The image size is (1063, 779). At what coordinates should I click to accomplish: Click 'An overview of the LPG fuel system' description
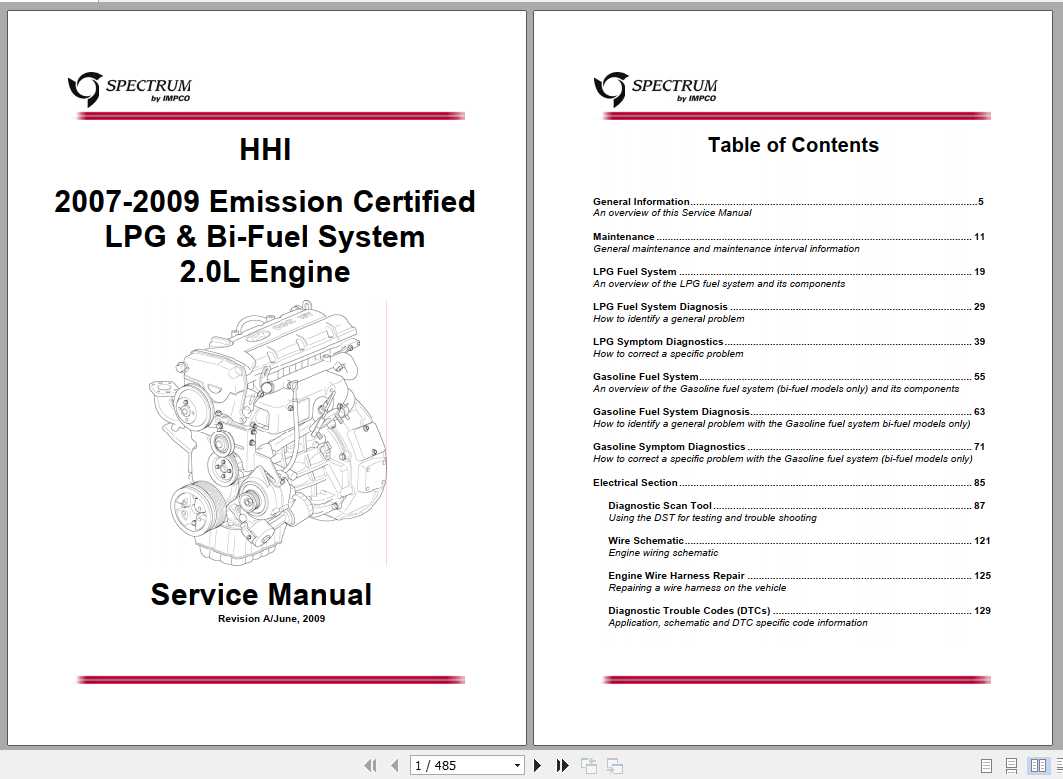pos(719,283)
